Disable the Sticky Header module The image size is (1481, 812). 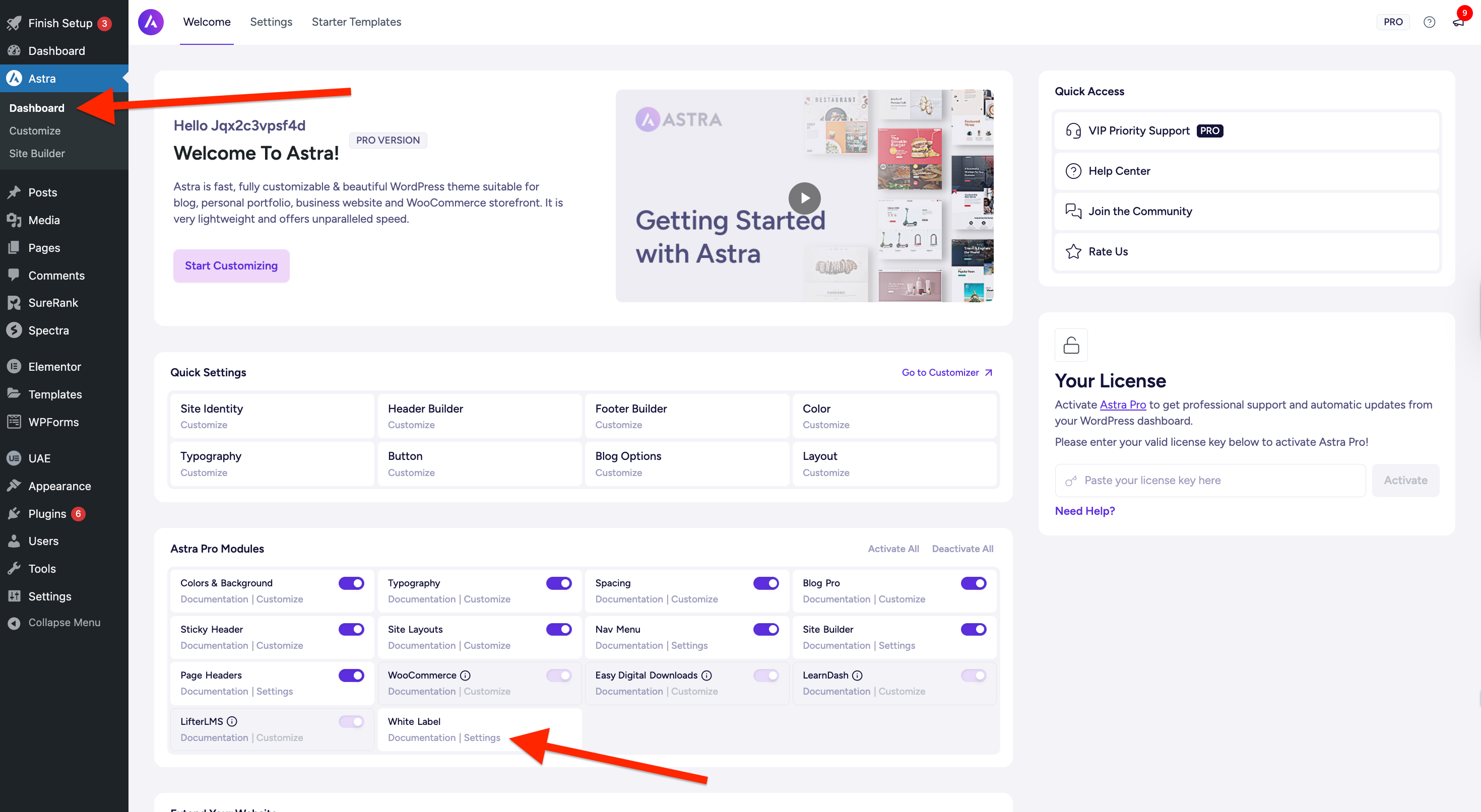click(351, 629)
